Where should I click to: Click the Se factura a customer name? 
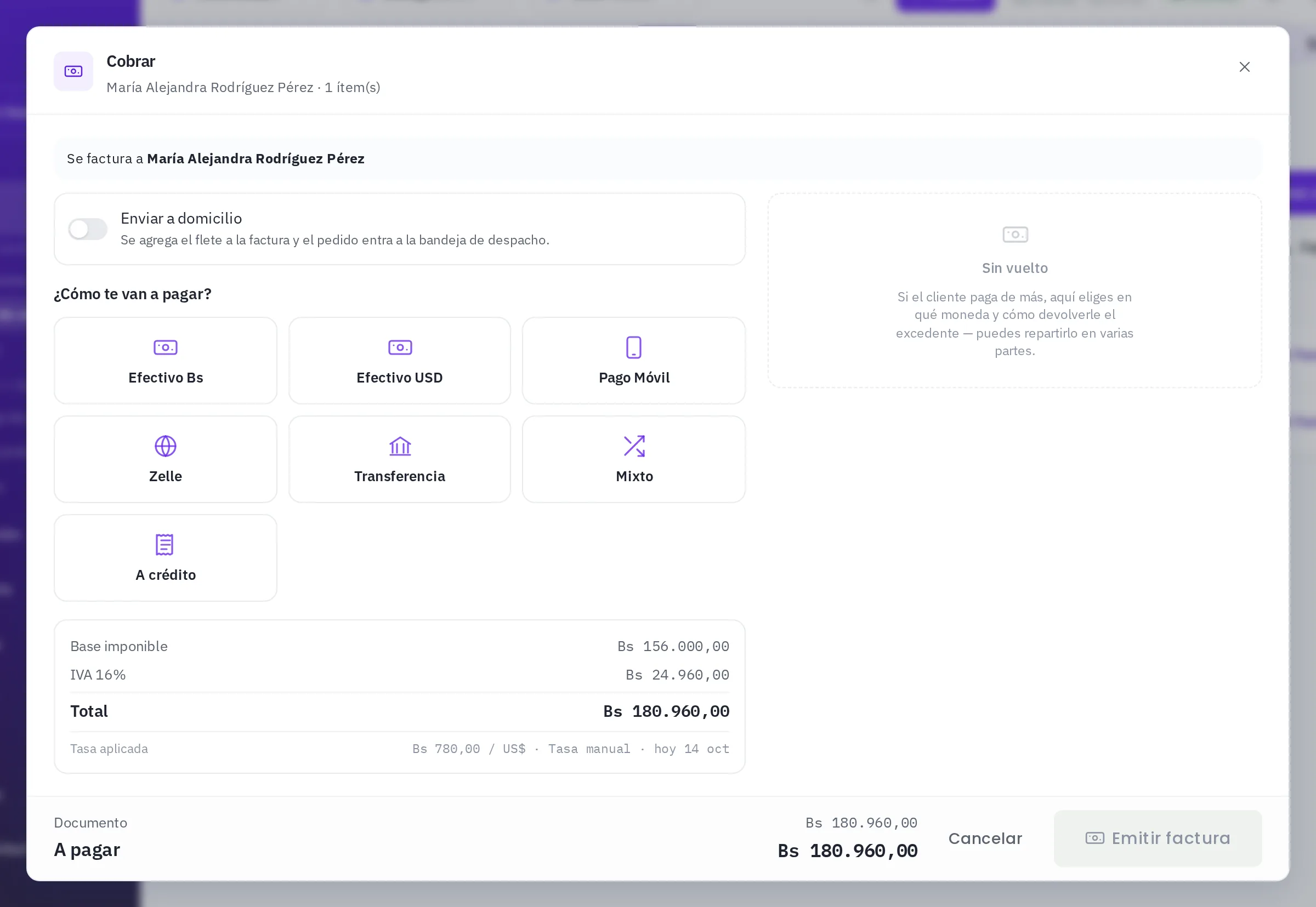256,158
